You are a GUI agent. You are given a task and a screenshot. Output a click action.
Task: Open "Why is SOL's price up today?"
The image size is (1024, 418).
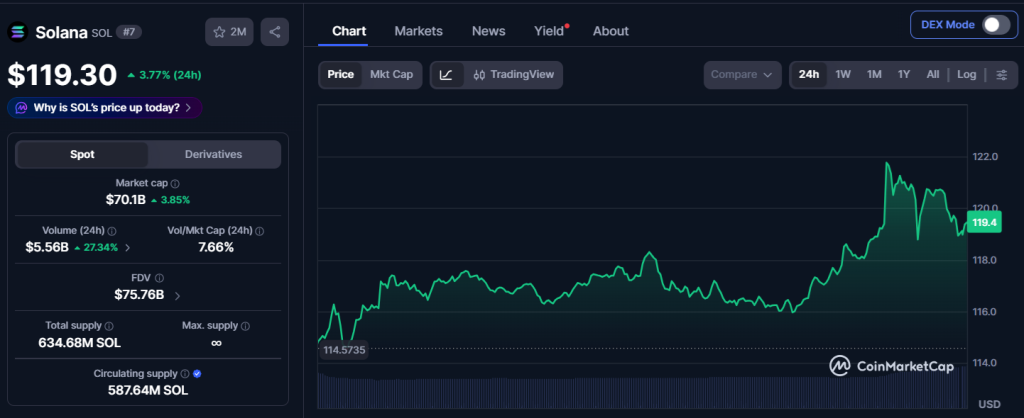(105, 108)
